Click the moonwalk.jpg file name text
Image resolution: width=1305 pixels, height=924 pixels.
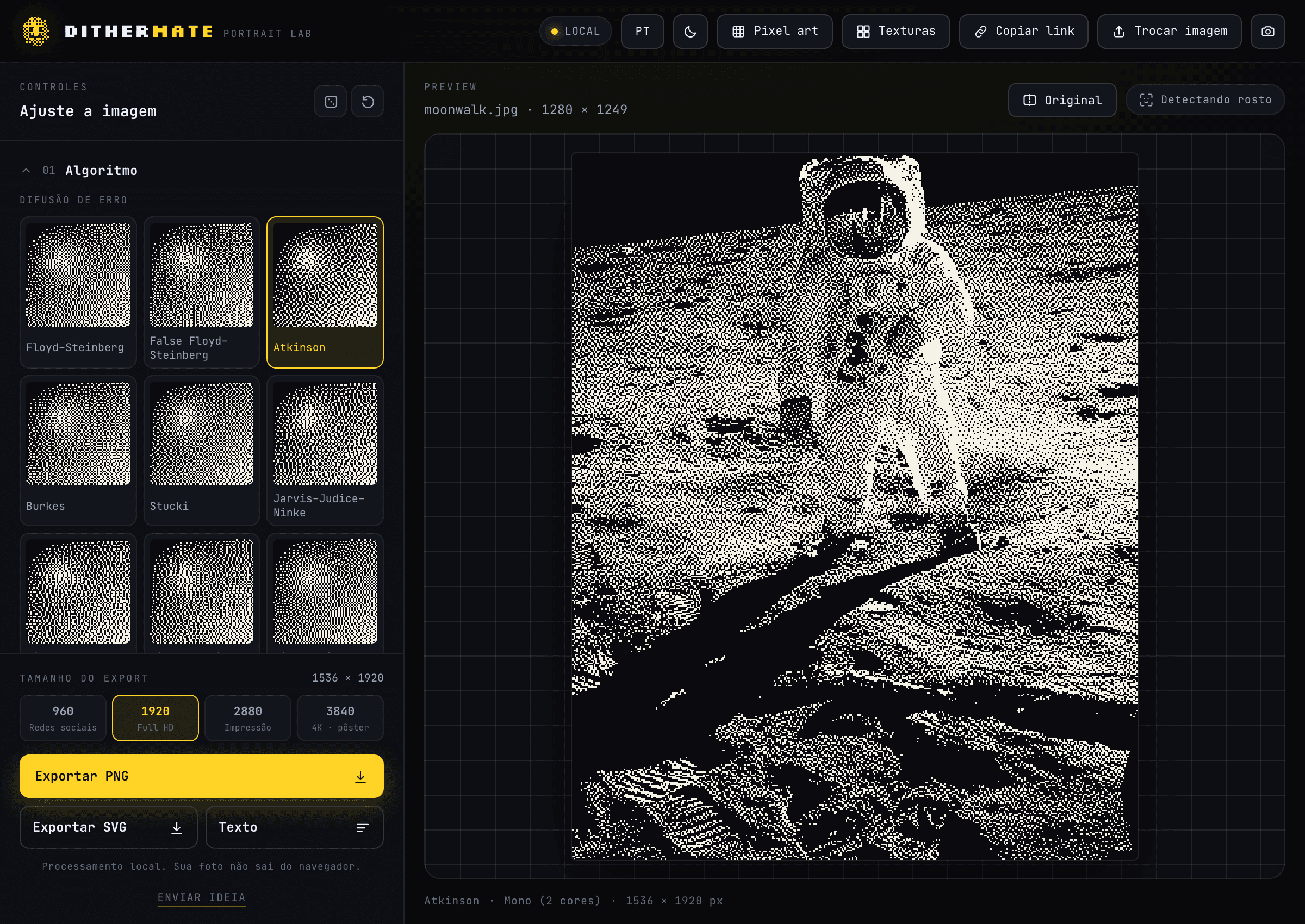[471, 110]
